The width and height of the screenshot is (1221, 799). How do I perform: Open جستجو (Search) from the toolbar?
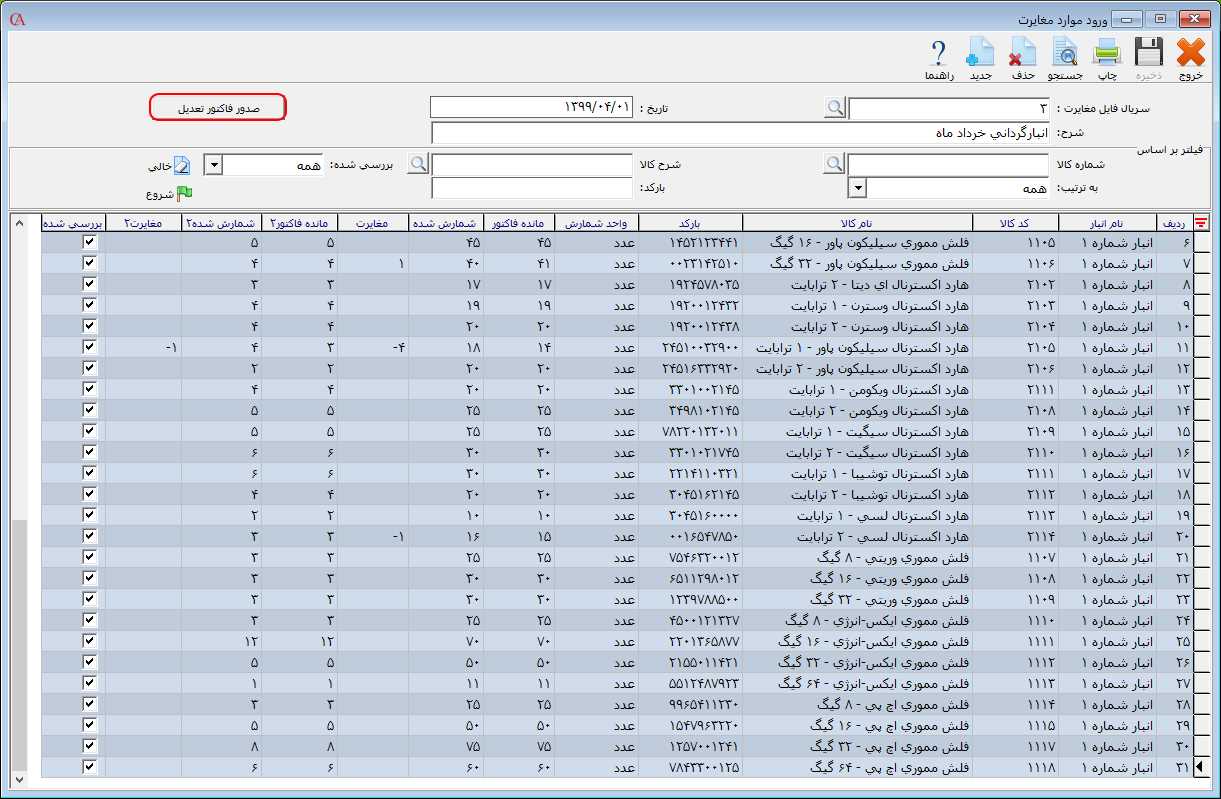click(1065, 56)
